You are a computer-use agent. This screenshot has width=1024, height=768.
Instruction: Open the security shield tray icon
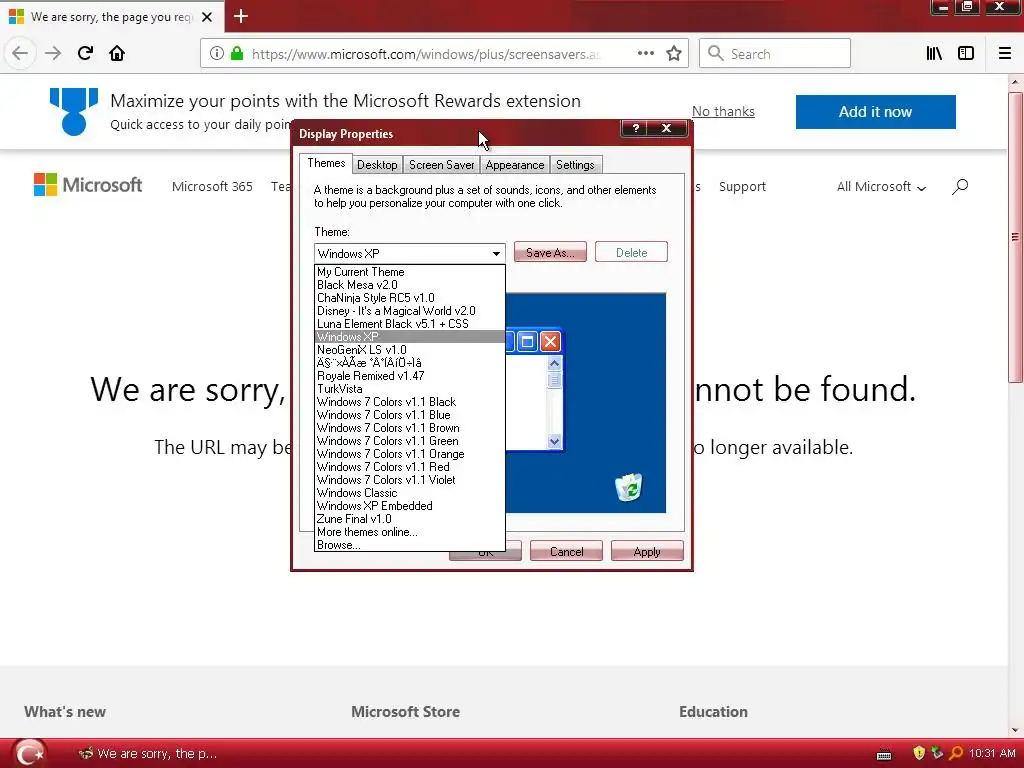click(919, 754)
